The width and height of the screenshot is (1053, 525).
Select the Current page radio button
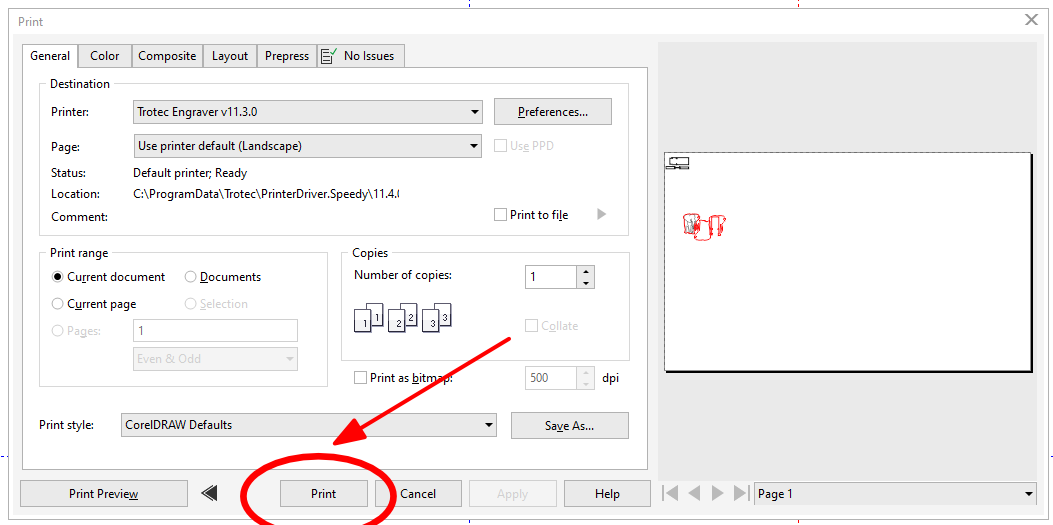58,304
